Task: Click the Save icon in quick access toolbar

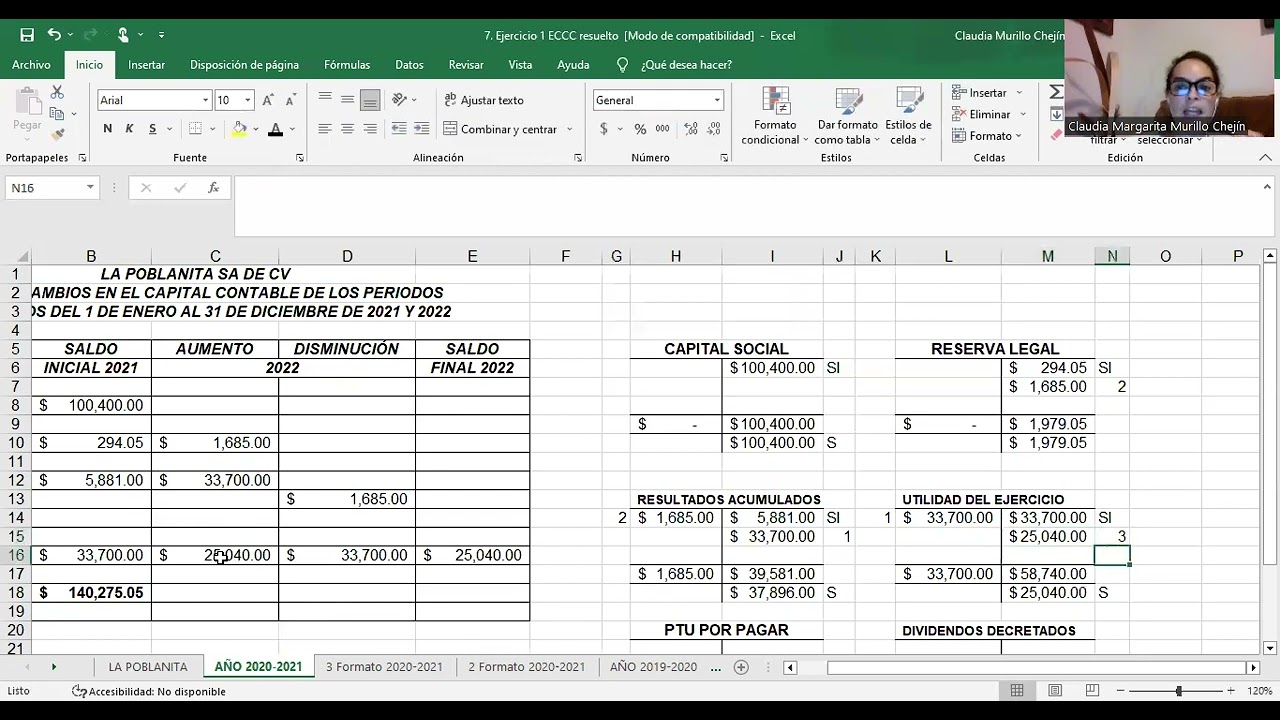Action: pos(27,35)
